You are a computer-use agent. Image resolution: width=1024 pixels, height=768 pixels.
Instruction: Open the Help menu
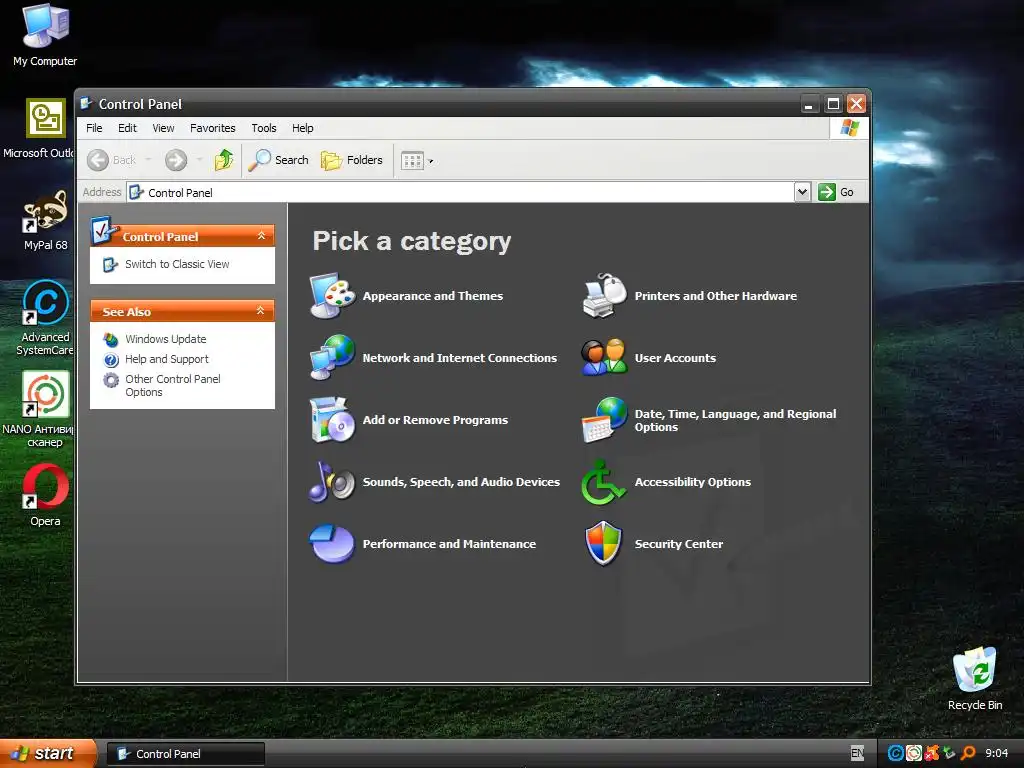pos(302,128)
